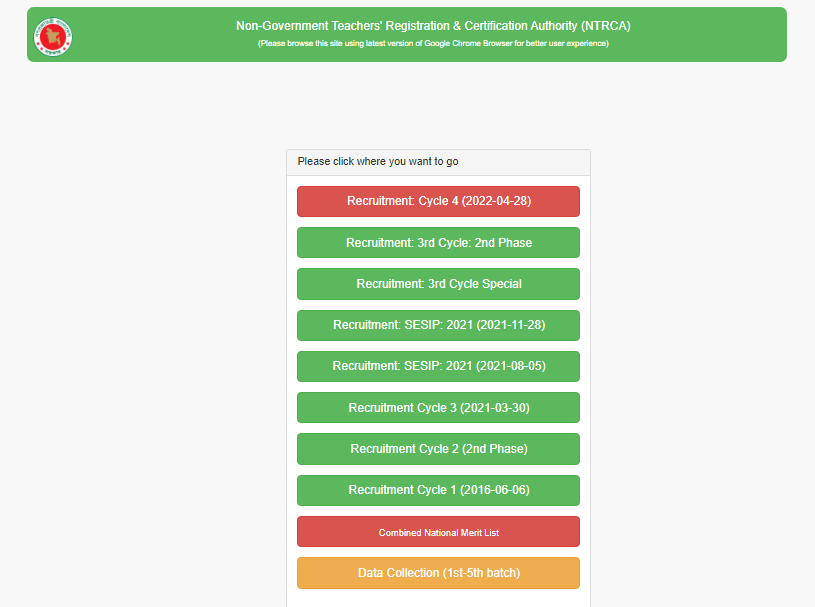This screenshot has height=607, width=815.
Task: Click the NTRCA header title text
Action: click(x=433, y=26)
